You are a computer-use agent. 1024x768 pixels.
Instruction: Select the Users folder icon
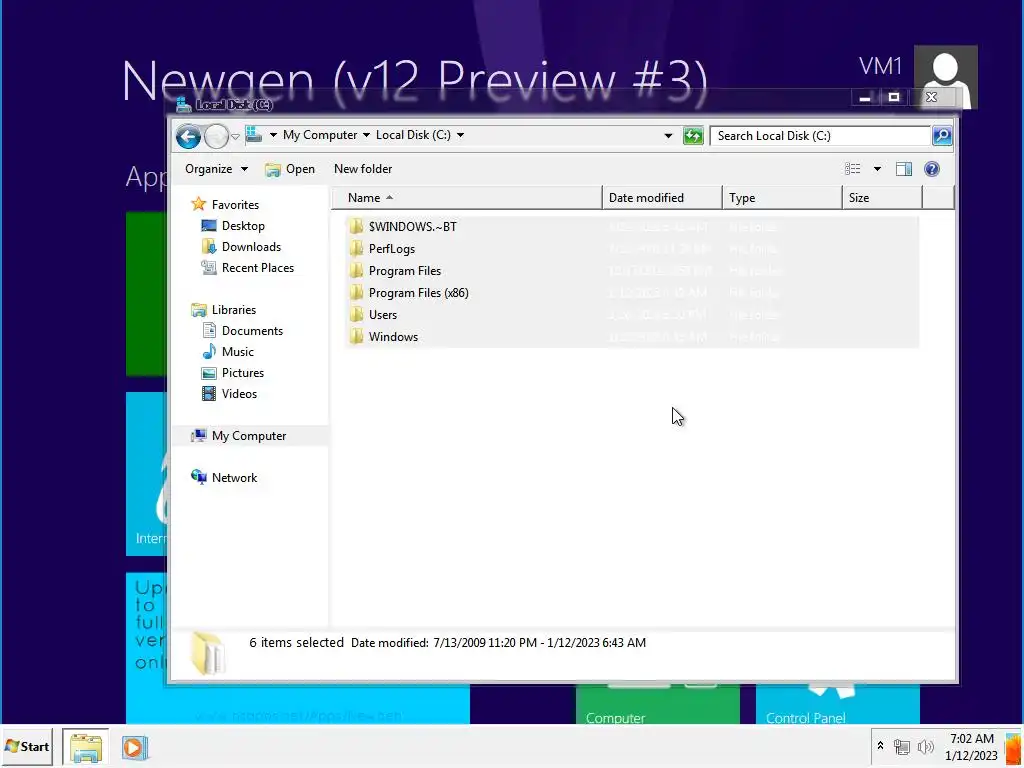[x=356, y=315]
